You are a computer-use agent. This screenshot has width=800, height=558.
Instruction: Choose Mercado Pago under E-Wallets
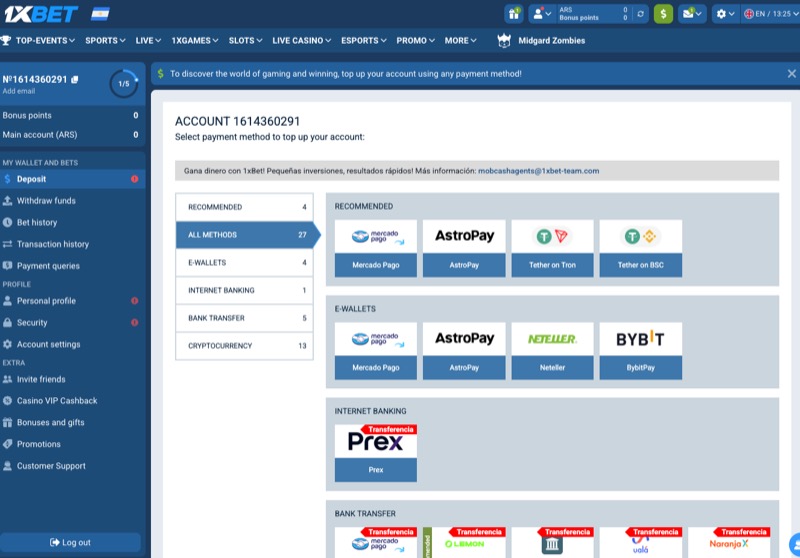(376, 351)
